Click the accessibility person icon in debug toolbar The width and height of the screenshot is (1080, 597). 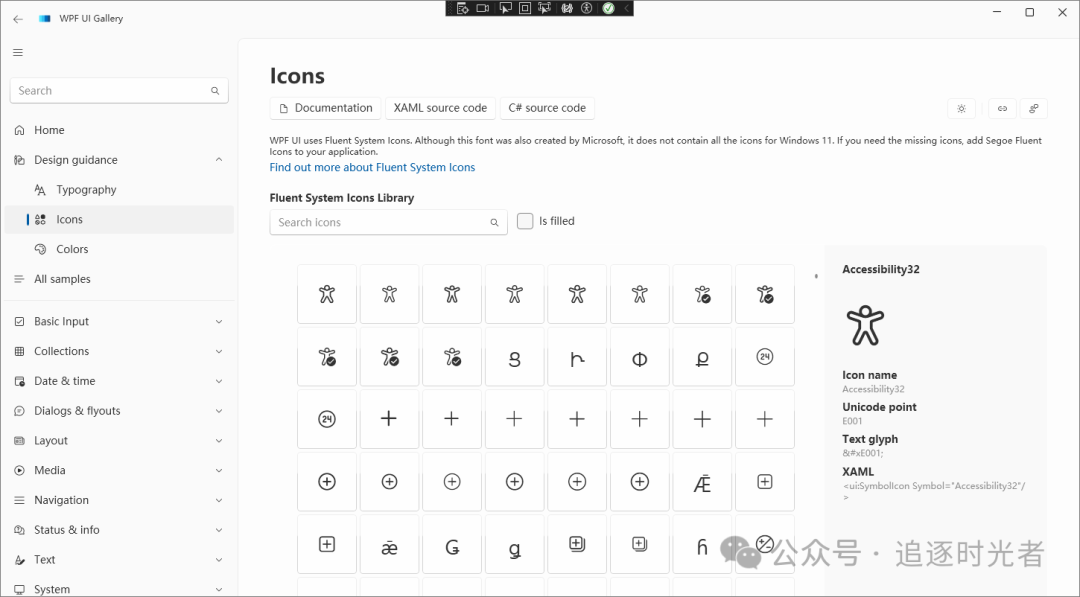pyautogui.click(x=587, y=8)
